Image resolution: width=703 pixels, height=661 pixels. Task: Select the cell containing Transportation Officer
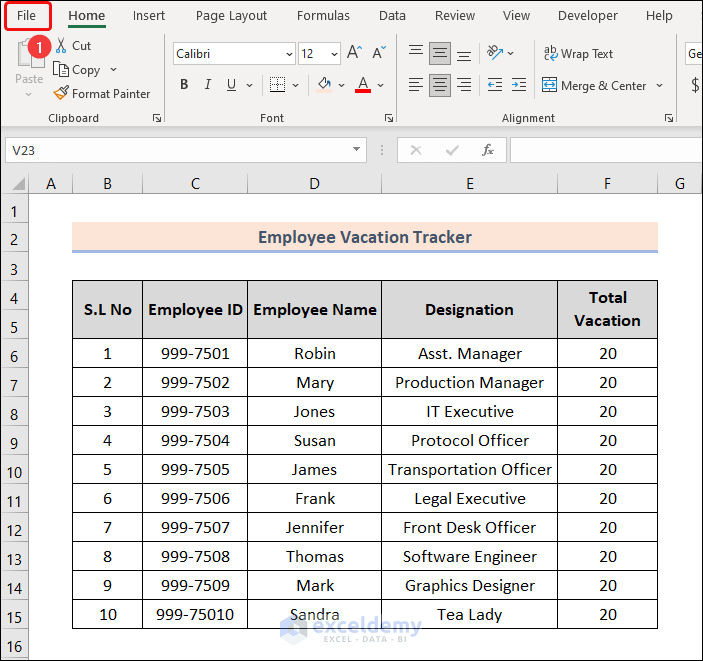tap(469, 469)
